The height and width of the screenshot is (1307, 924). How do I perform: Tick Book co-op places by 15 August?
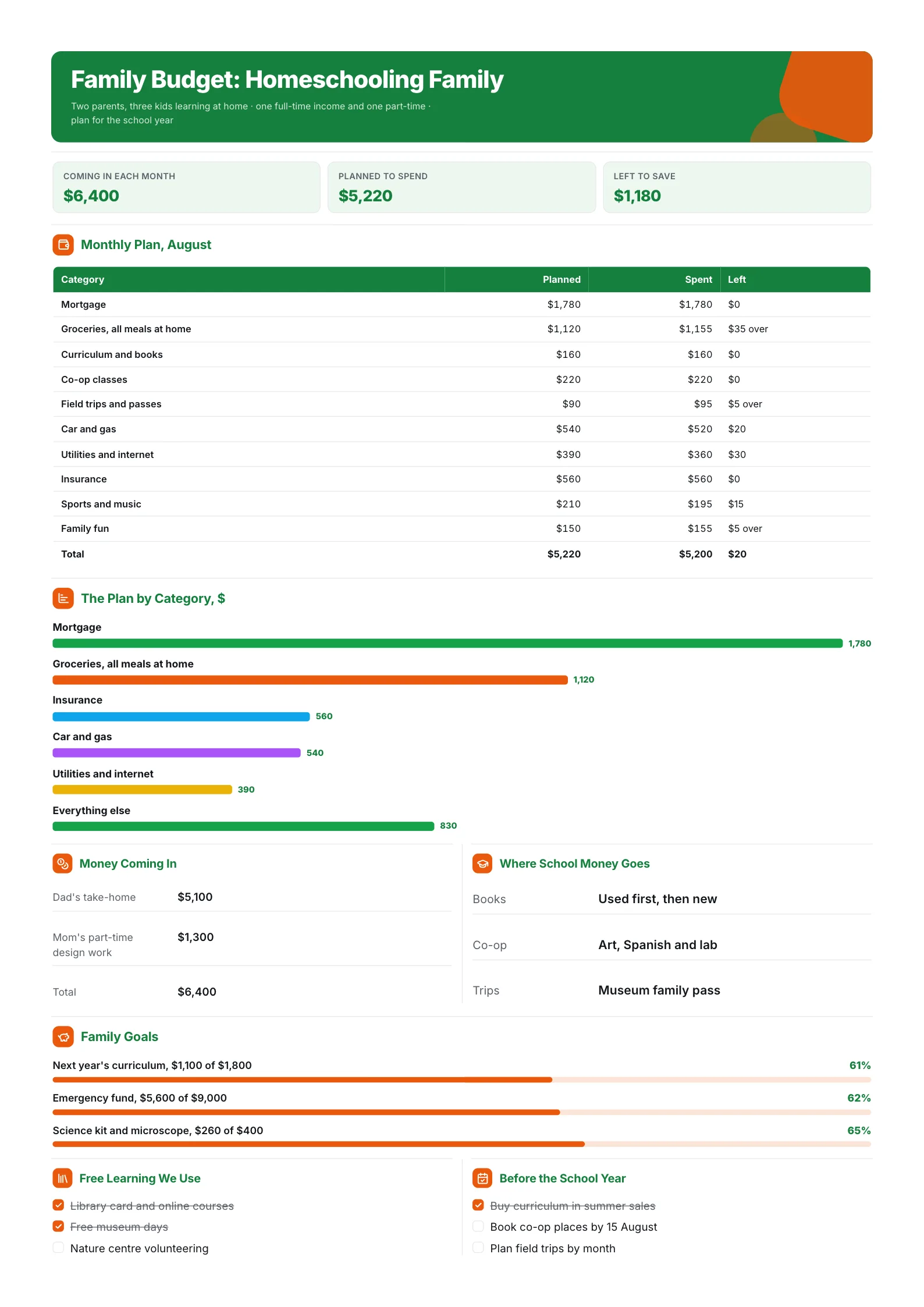(x=478, y=1227)
